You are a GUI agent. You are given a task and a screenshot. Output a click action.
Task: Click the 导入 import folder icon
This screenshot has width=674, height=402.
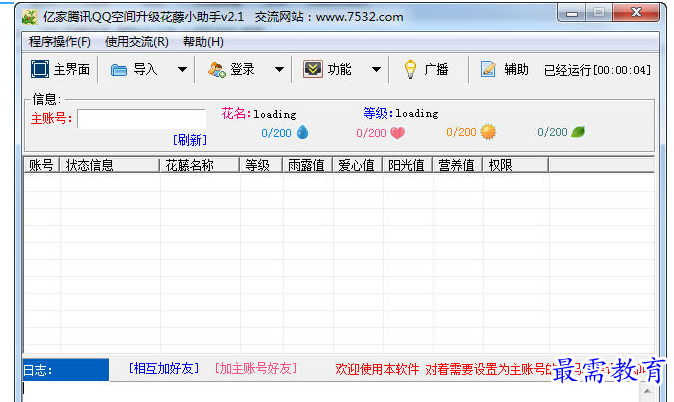click(119, 70)
